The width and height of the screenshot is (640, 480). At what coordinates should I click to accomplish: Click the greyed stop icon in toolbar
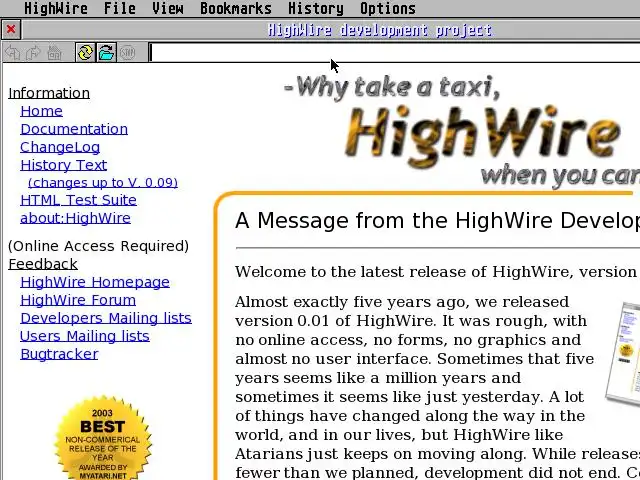coord(127,53)
